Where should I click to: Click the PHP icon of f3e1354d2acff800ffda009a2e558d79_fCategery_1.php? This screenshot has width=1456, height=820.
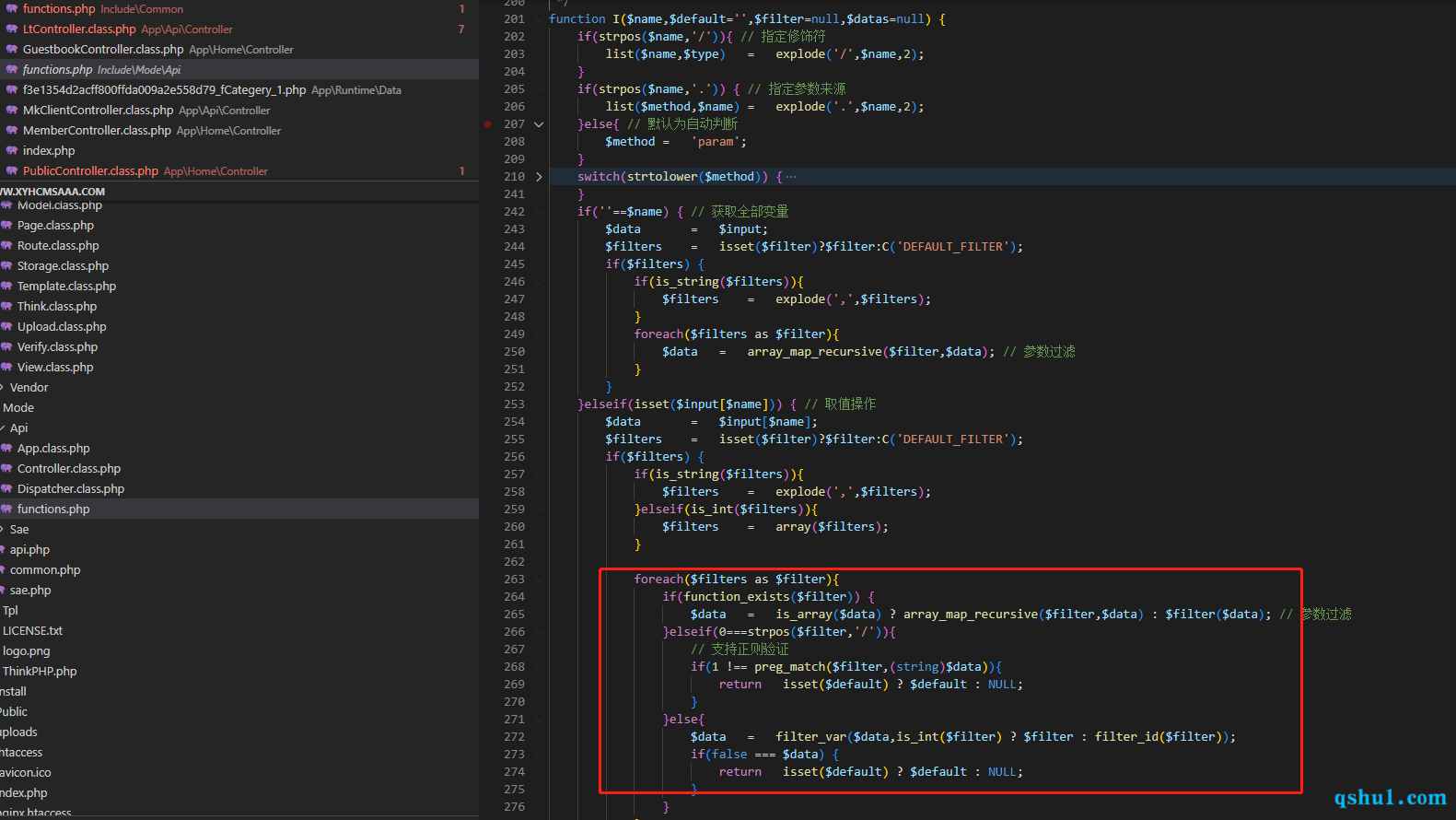click(x=12, y=89)
